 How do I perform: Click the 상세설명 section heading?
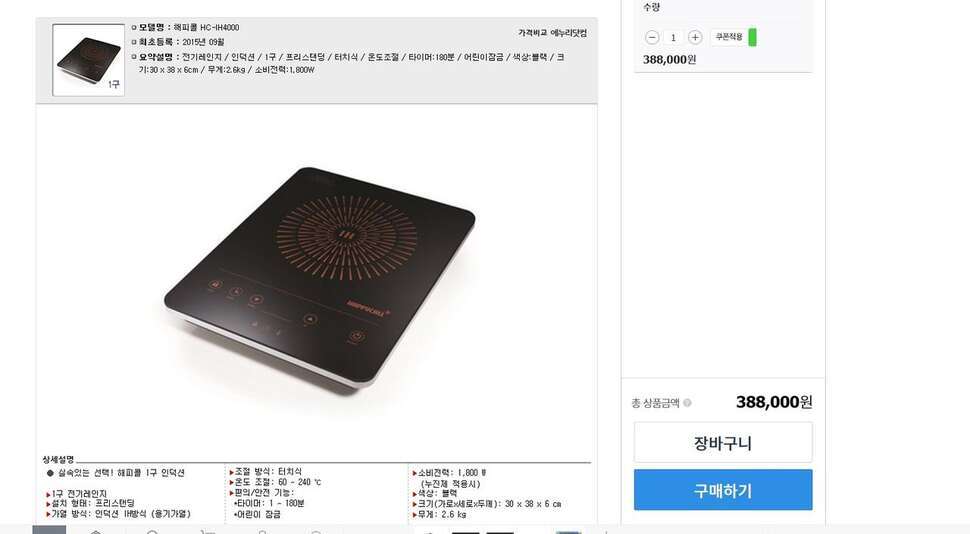(58, 459)
